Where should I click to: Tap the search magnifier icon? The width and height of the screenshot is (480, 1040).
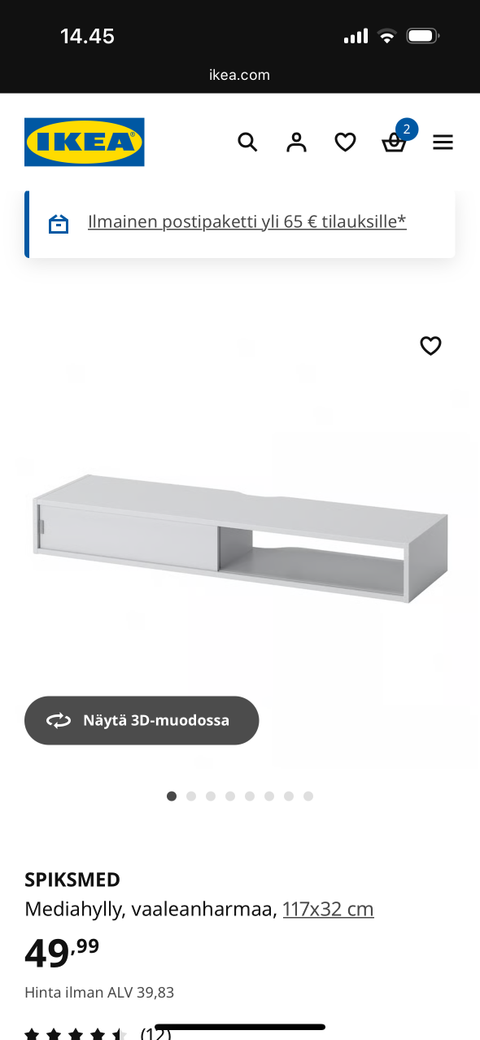(247, 142)
